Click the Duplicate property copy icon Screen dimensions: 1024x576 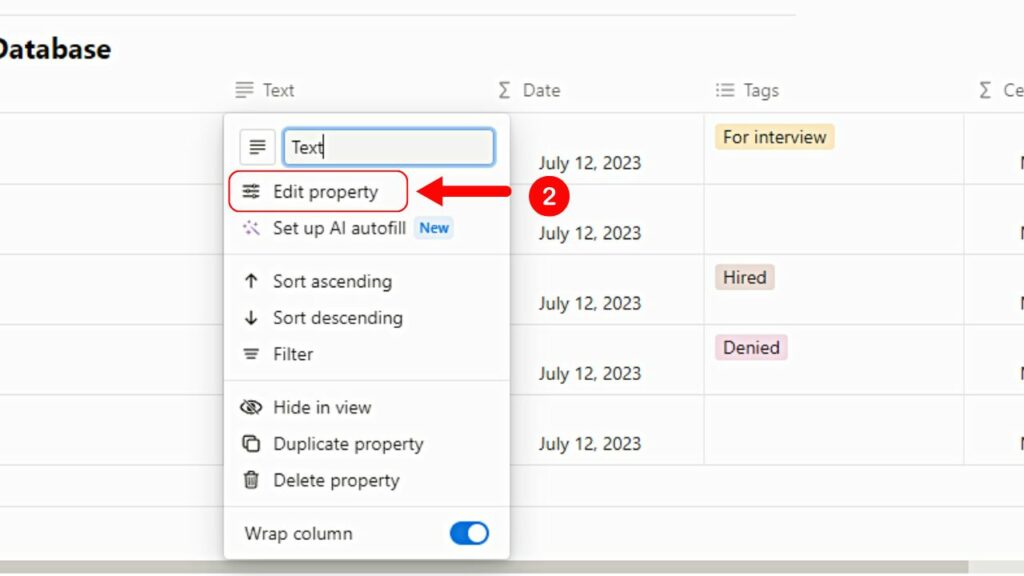pos(251,444)
